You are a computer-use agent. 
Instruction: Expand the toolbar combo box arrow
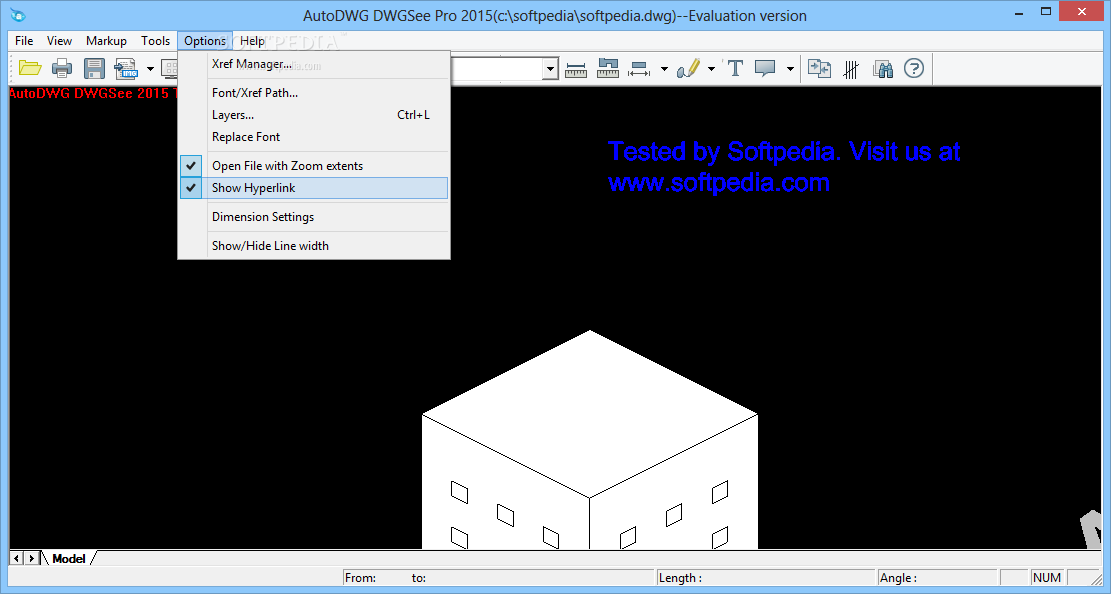[551, 69]
